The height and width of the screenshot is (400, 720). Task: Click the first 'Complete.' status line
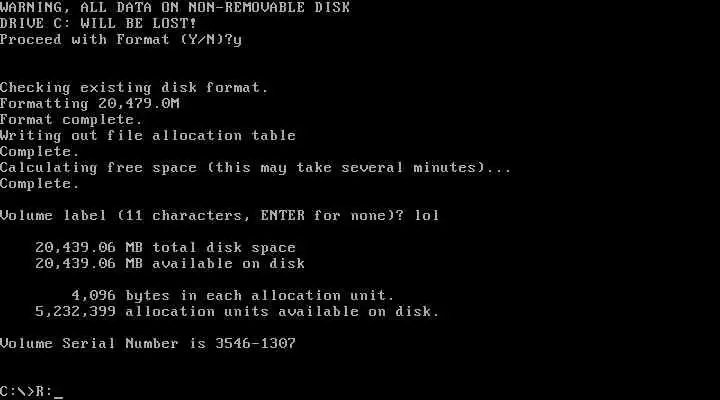pyautogui.click(x=40, y=152)
